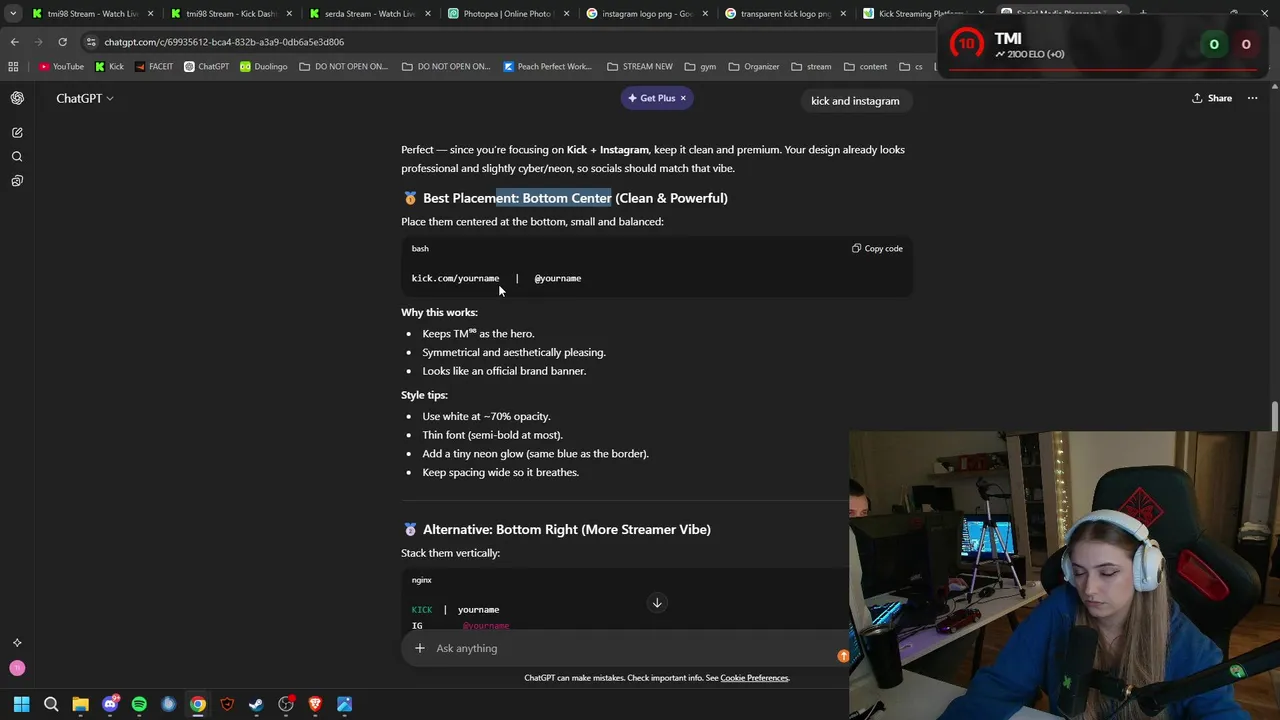
Task: Open the library icon in ChatGPT sidebar
Action: coord(17,181)
